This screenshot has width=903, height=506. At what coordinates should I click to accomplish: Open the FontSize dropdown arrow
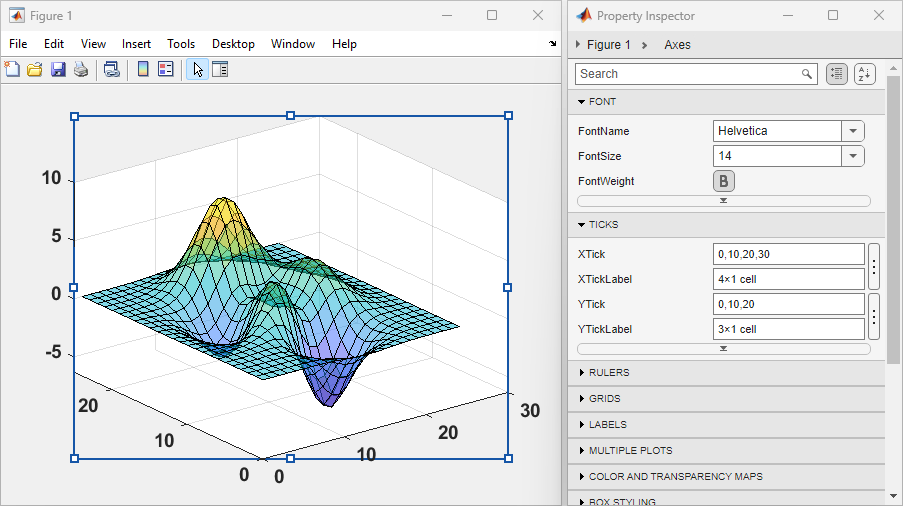coord(853,156)
